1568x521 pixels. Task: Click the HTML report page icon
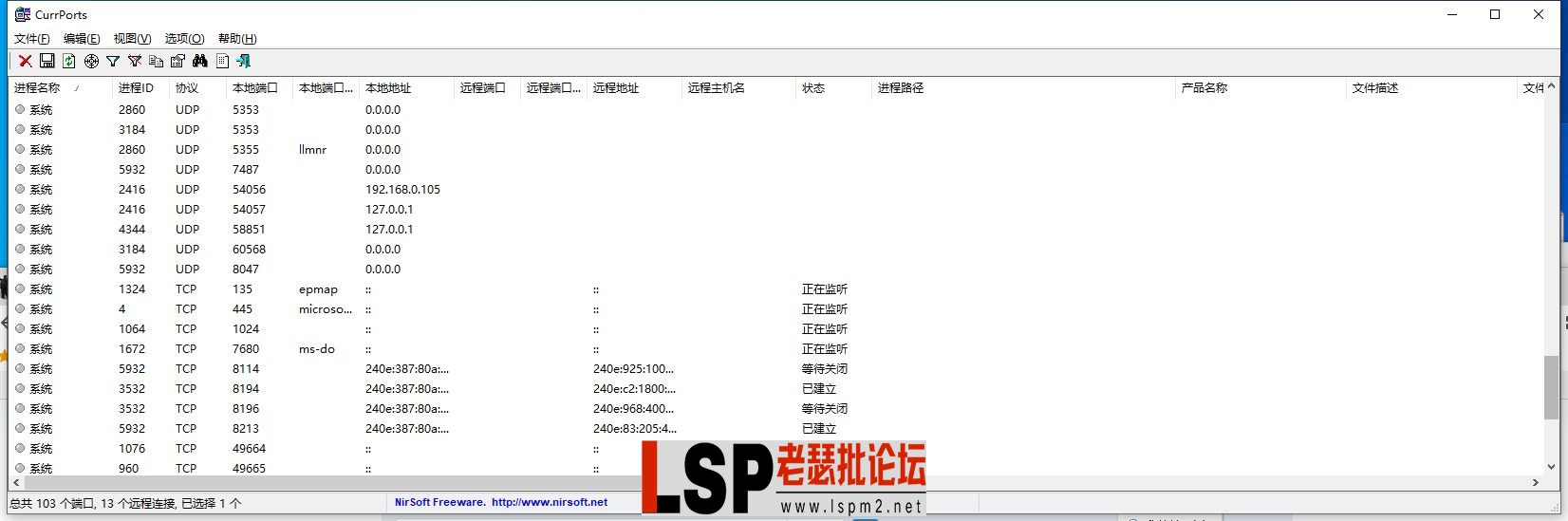[x=222, y=61]
